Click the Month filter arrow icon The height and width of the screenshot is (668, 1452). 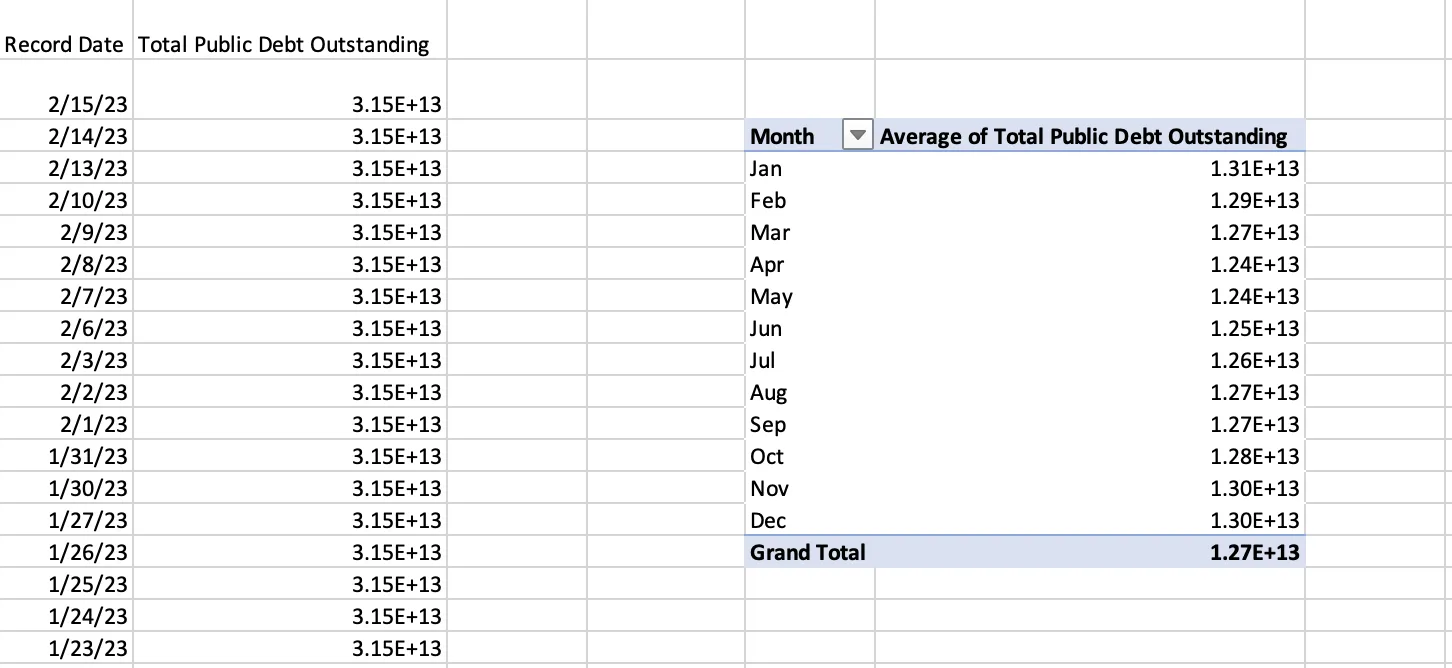(856, 135)
